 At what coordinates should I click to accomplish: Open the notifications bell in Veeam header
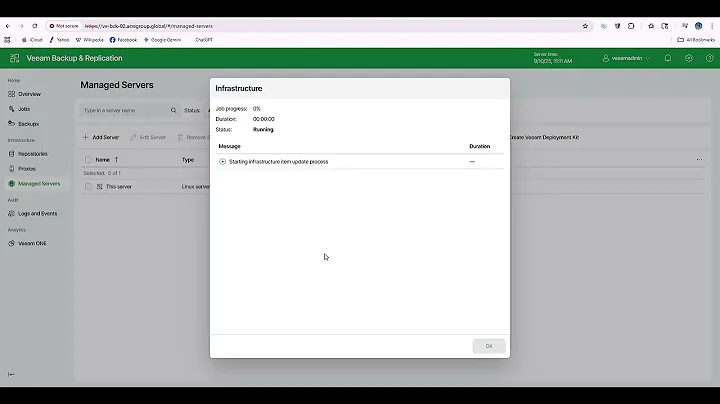point(668,58)
